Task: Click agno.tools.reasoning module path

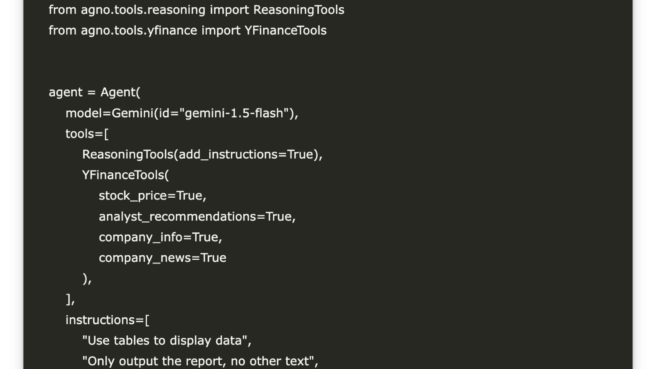Action: pyautogui.click(x=143, y=10)
